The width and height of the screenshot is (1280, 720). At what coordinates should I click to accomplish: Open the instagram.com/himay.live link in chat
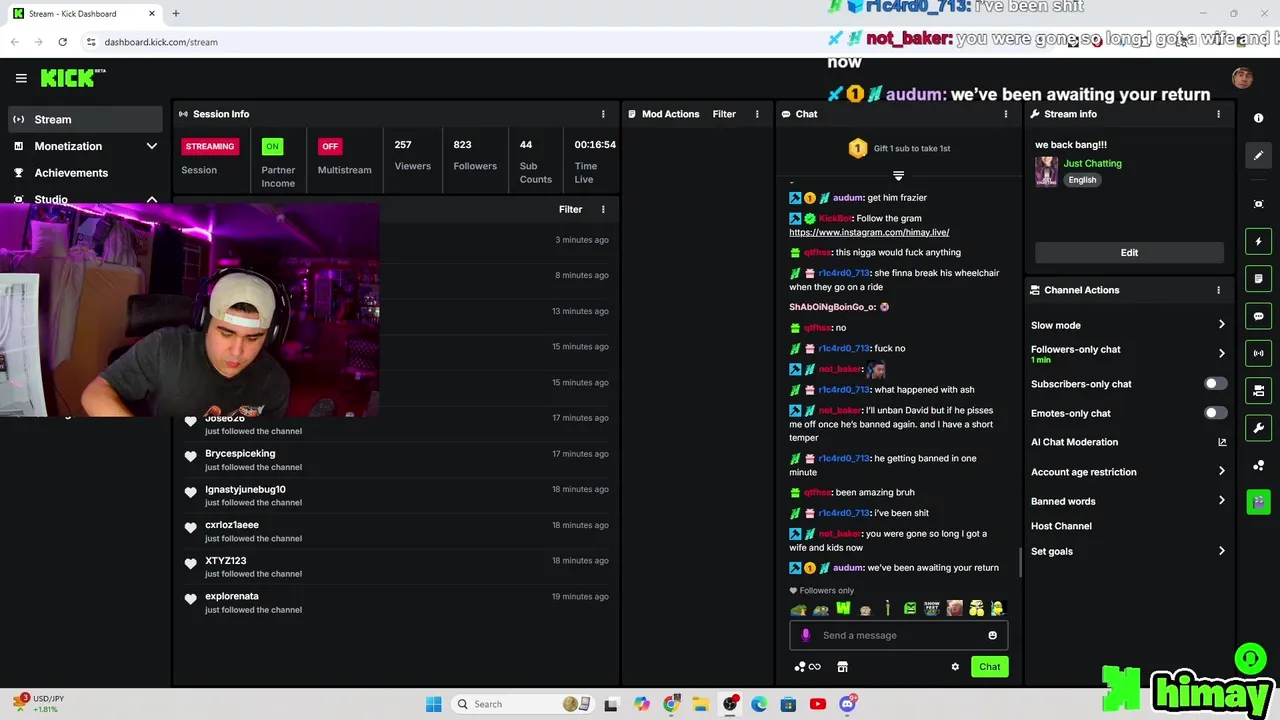pos(869,233)
